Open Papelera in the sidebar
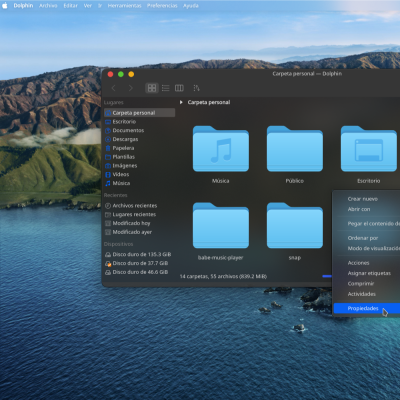 coord(123,148)
